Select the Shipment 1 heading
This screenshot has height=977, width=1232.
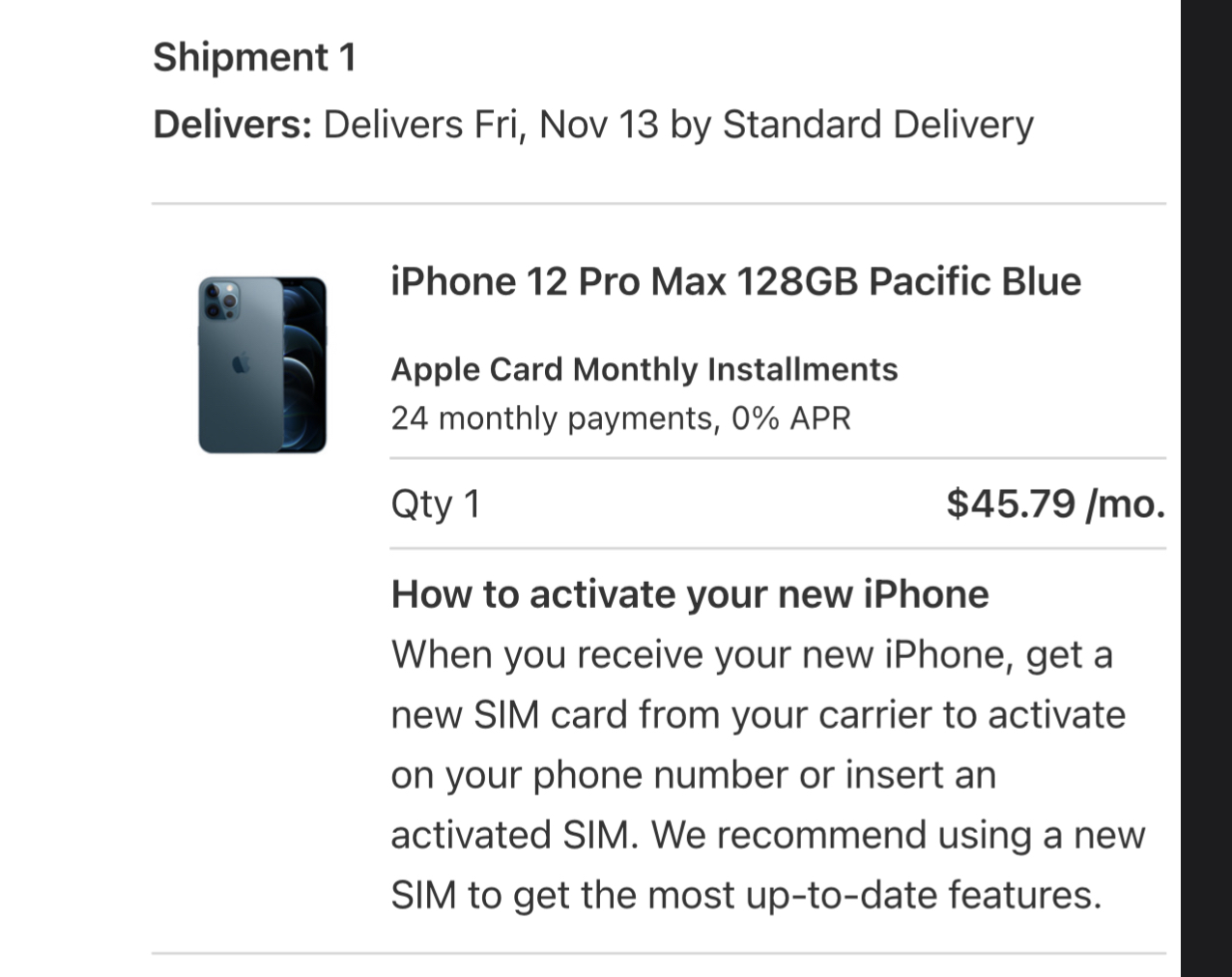[255, 57]
